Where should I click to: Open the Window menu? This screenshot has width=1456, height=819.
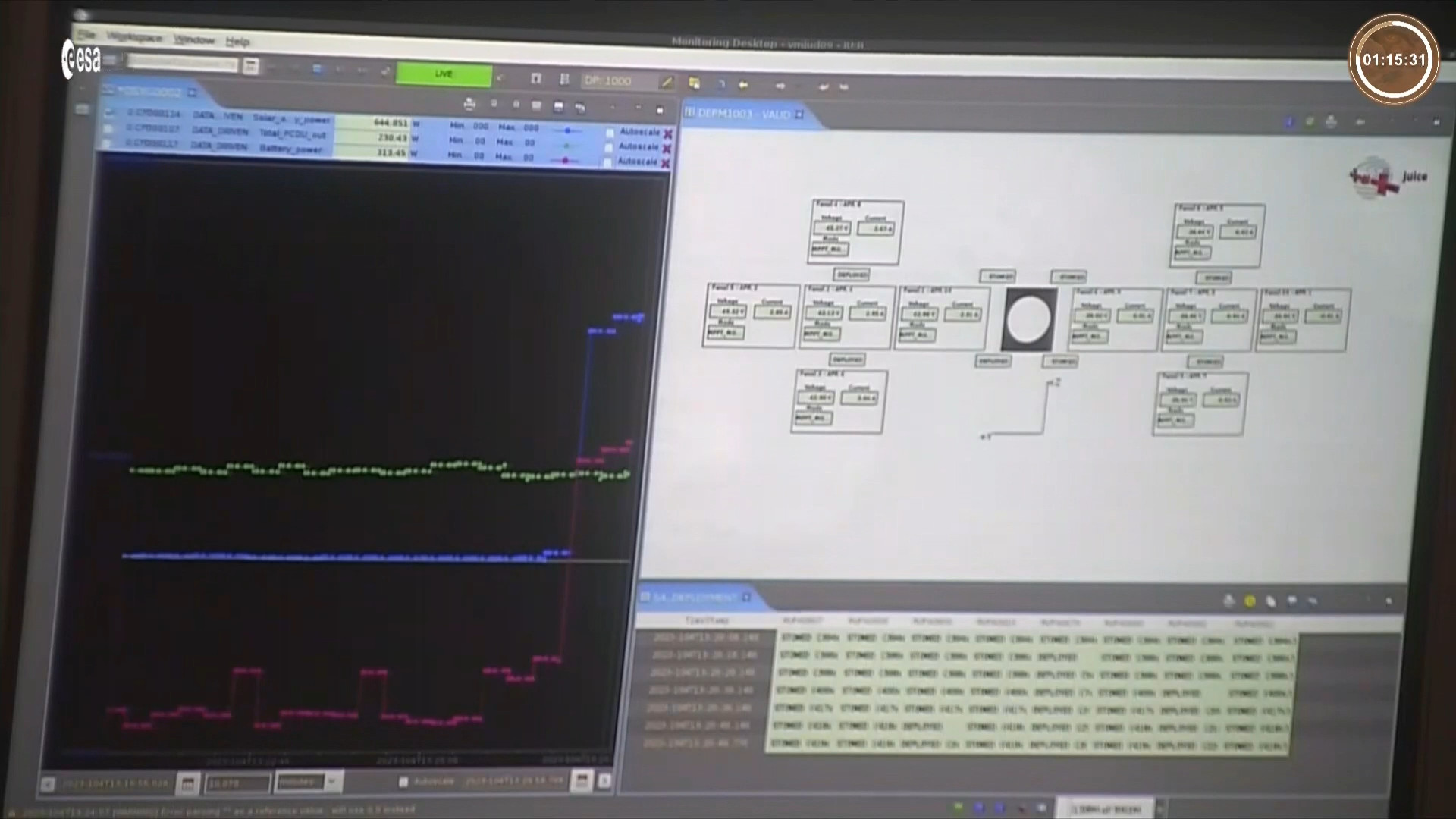tap(194, 39)
